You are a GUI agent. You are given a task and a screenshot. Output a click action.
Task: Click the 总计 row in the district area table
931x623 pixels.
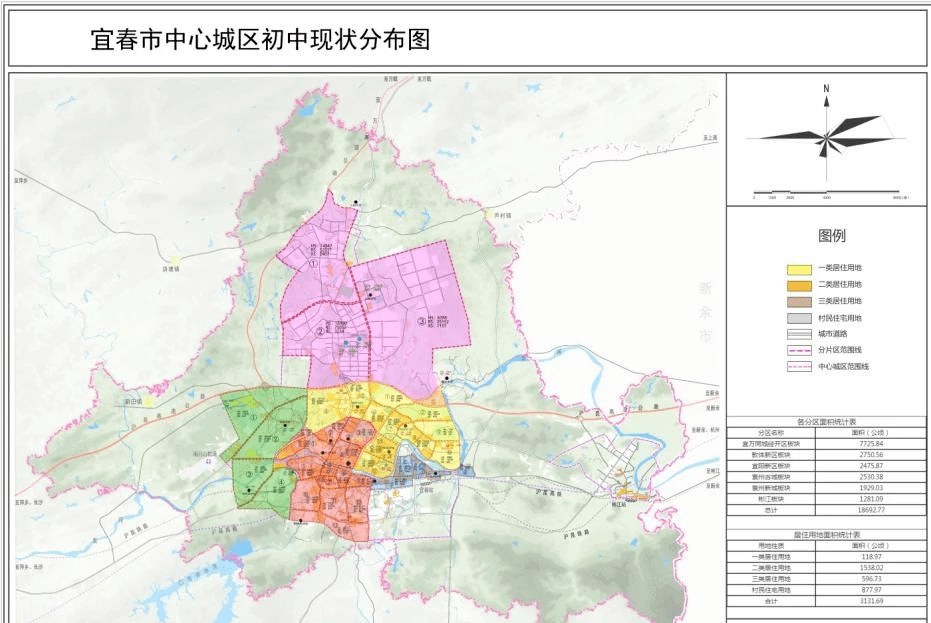click(x=770, y=510)
